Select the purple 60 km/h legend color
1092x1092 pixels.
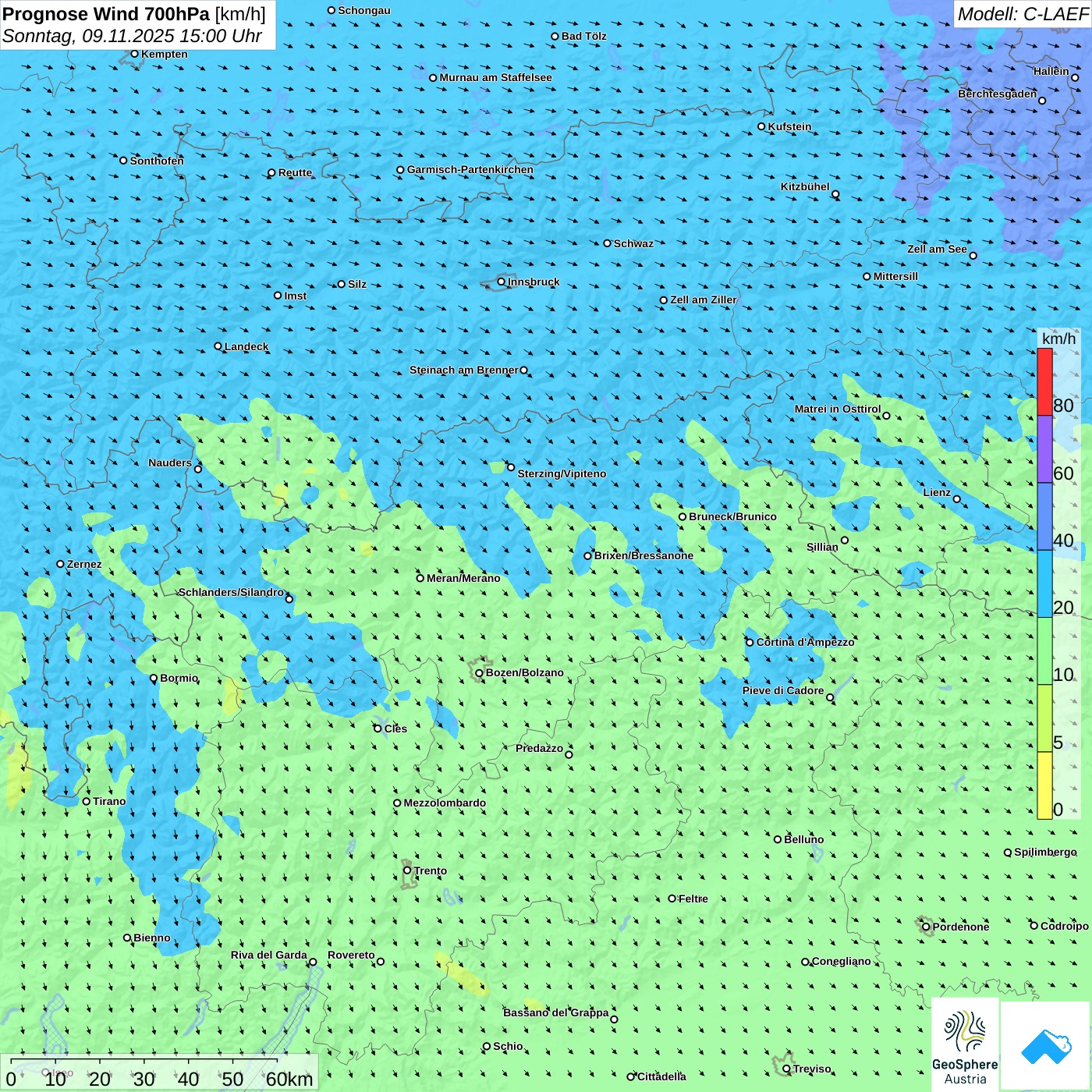tap(1044, 449)
